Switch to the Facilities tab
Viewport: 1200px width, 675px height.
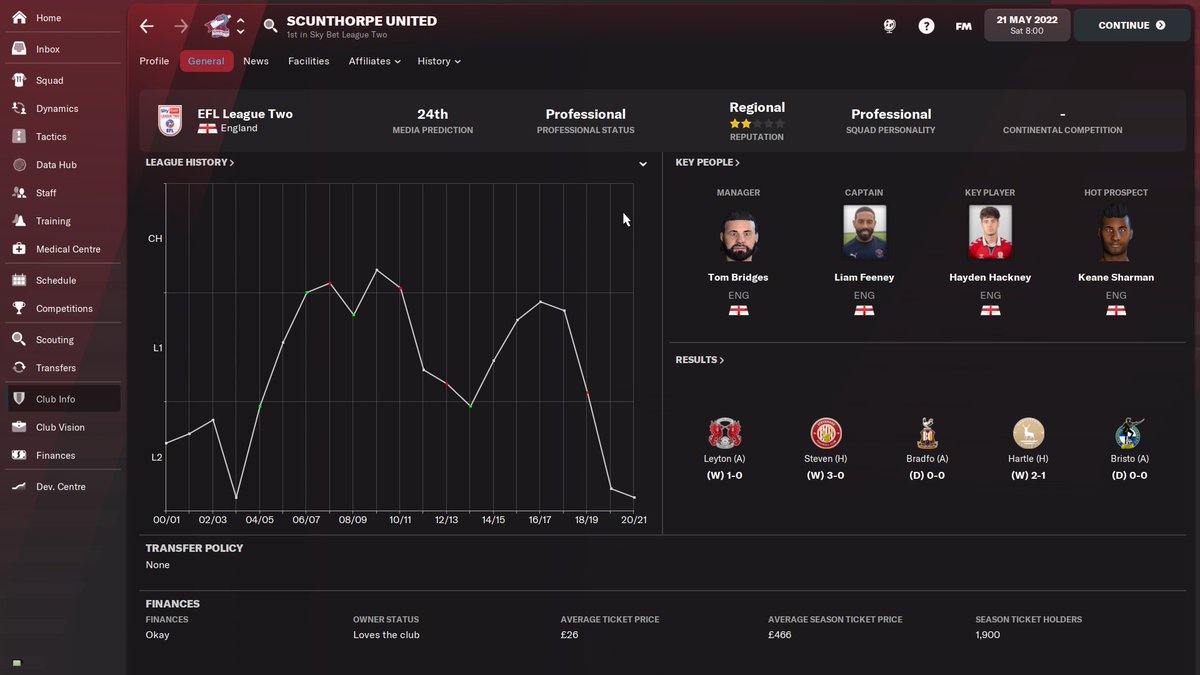point(309,61)
